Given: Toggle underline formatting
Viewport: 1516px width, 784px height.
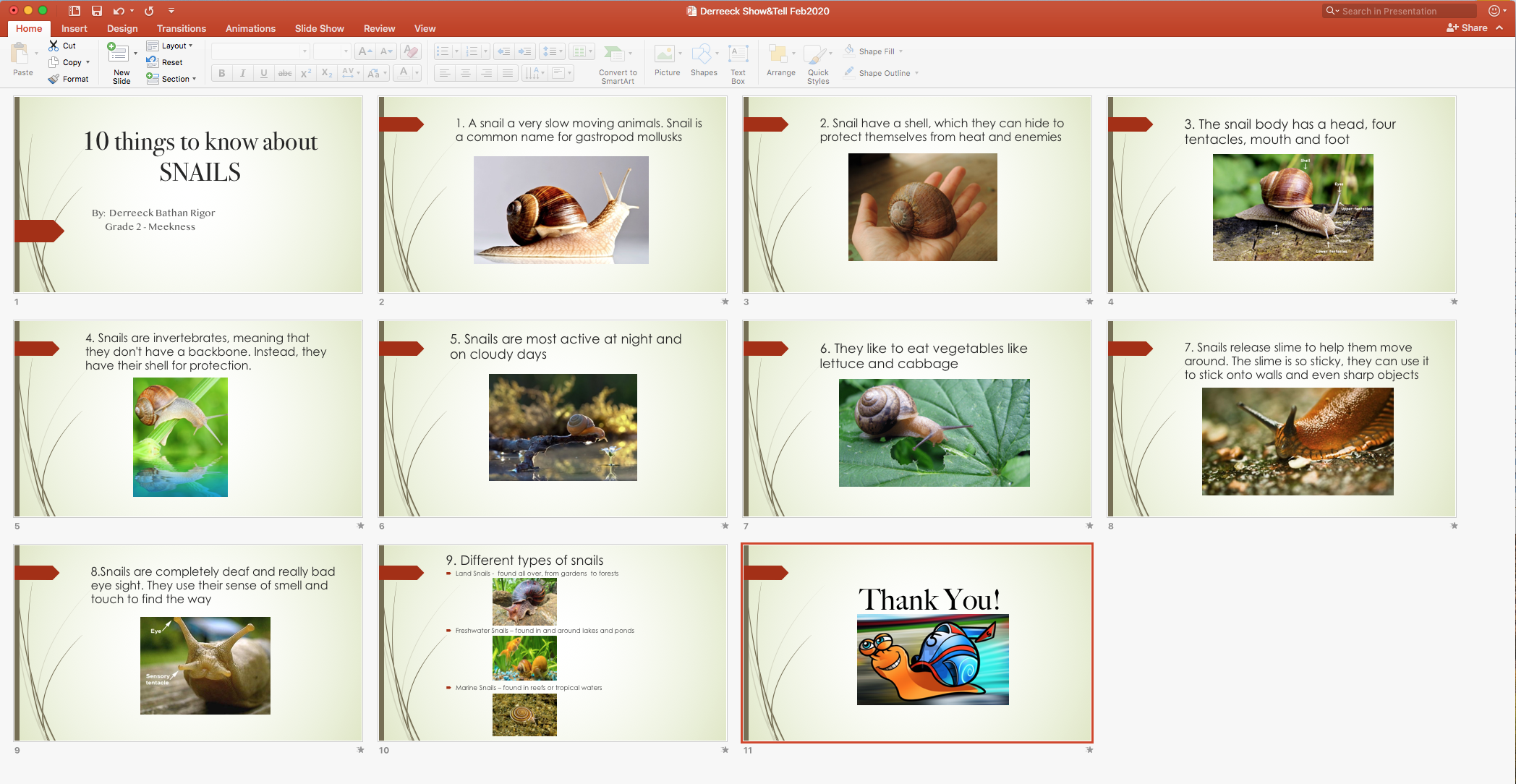Looking at the screenshot, I should click(x=264, y=73).
